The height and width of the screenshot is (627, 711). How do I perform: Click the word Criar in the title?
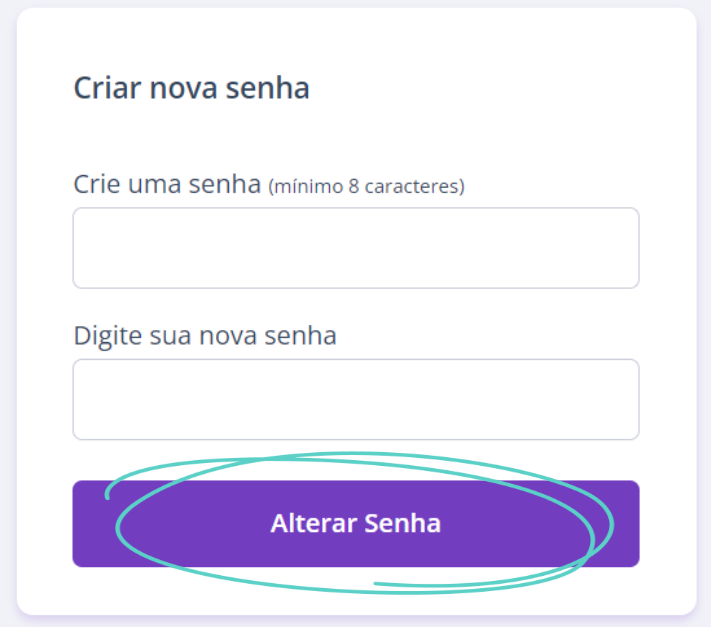107,87
